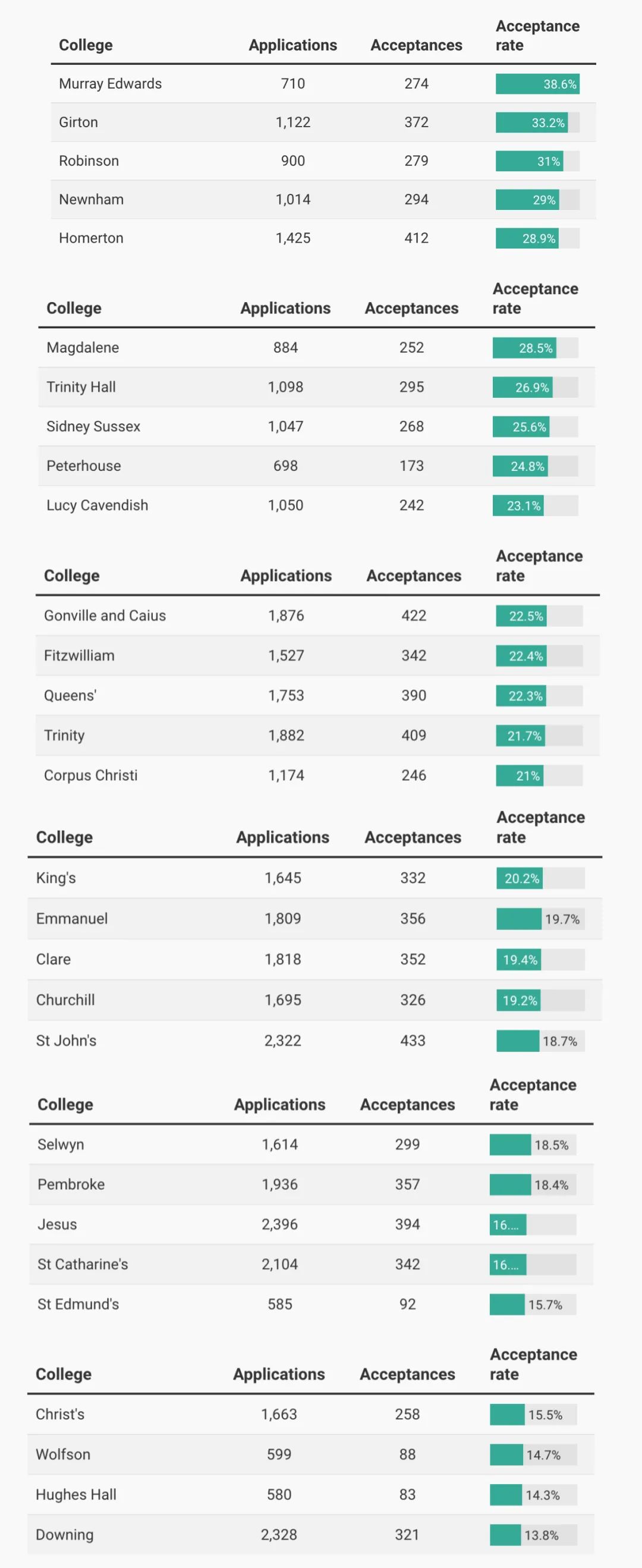Click the Murray Edwards 38.6% rate bar
Screen dimensions: 642x1568
coord(537,84)
